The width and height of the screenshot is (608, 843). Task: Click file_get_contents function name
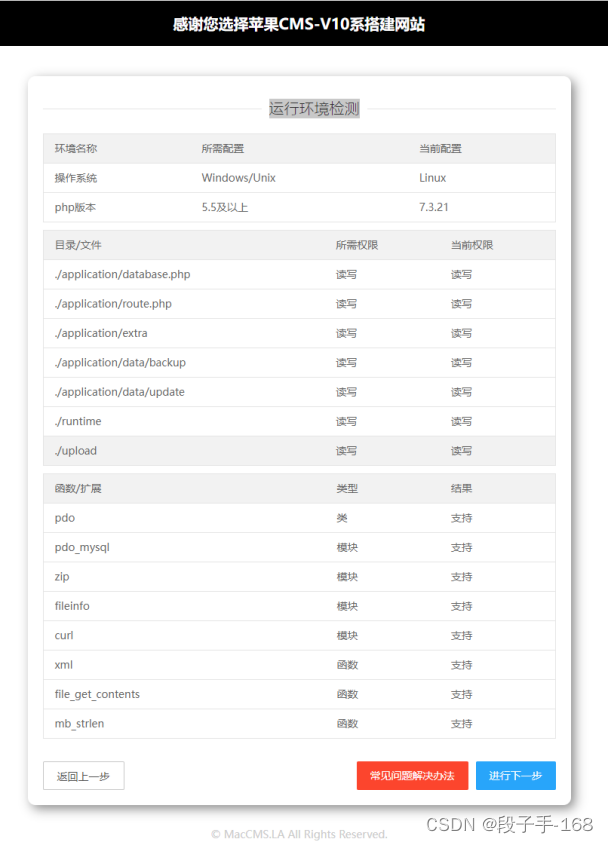[x=97, y=694]
